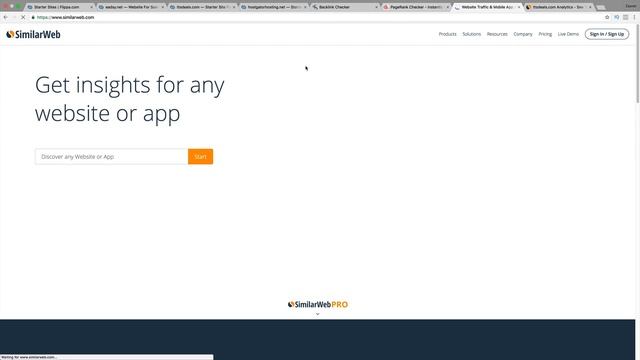Viewport: 640px width, 360px height.
Task: Open a new browser tab
Action: tap(601, 7)
